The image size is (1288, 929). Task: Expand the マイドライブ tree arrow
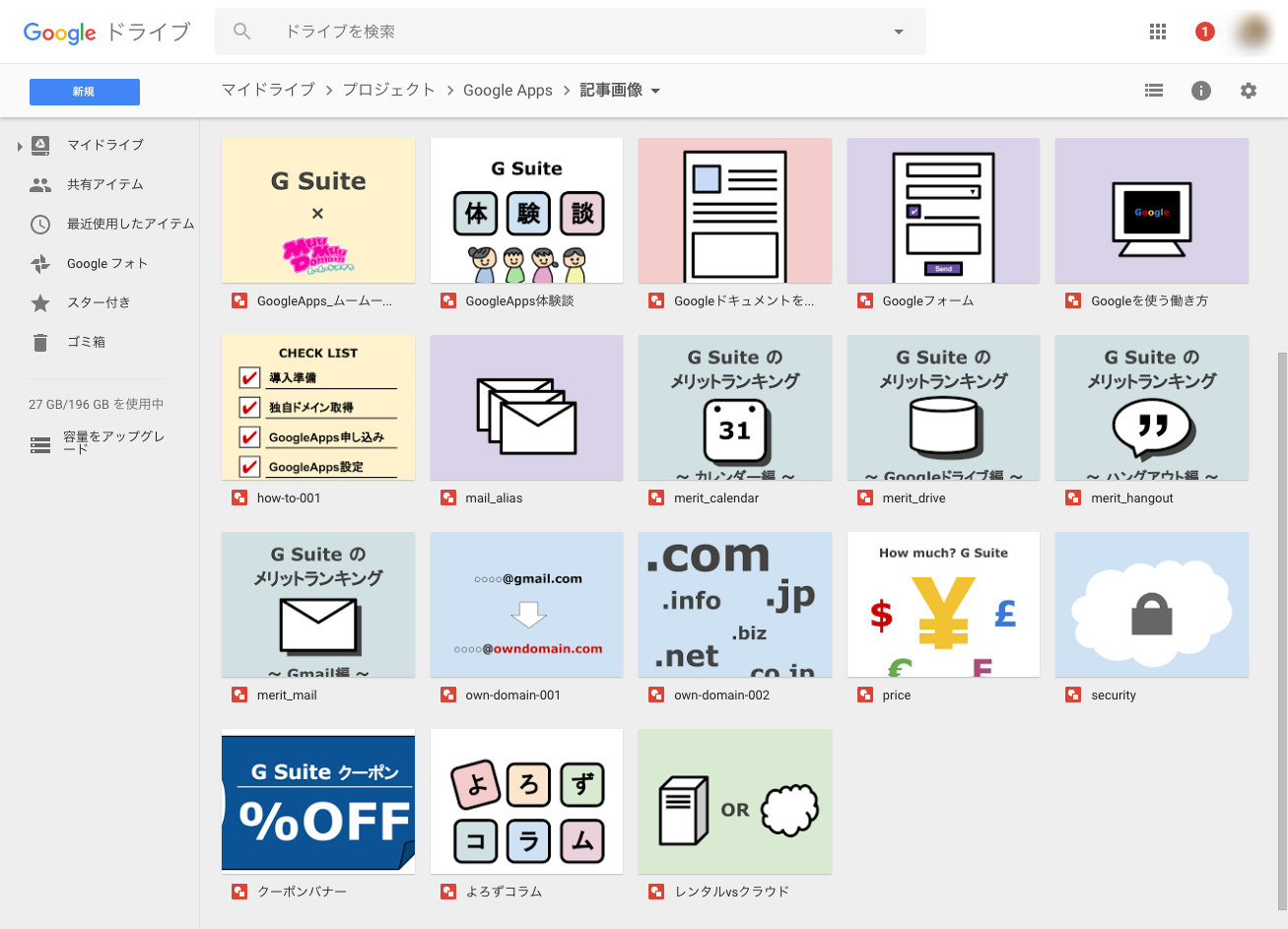point(20,147)
